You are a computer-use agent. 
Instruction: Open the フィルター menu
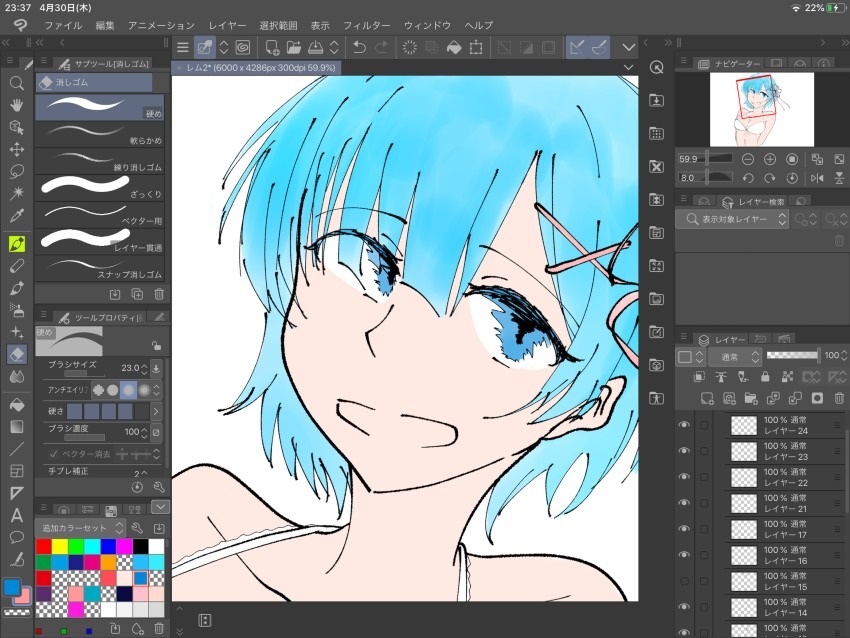click(x=367, y=26)
